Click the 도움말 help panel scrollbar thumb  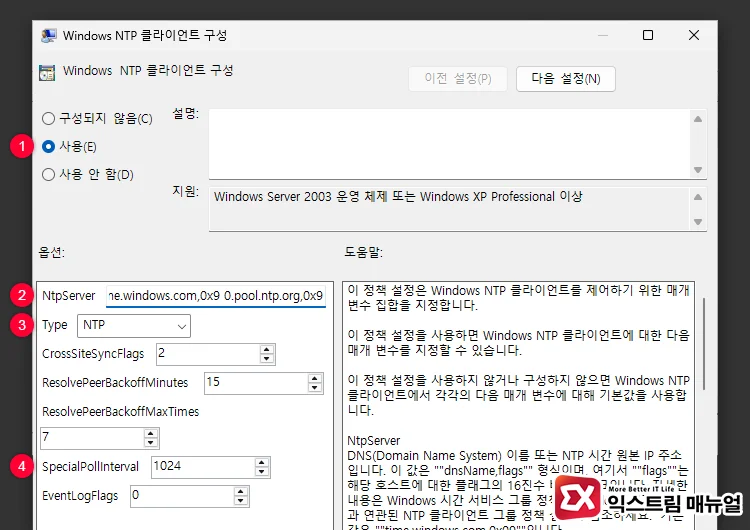pyautogui.click(x=704, y=343)
